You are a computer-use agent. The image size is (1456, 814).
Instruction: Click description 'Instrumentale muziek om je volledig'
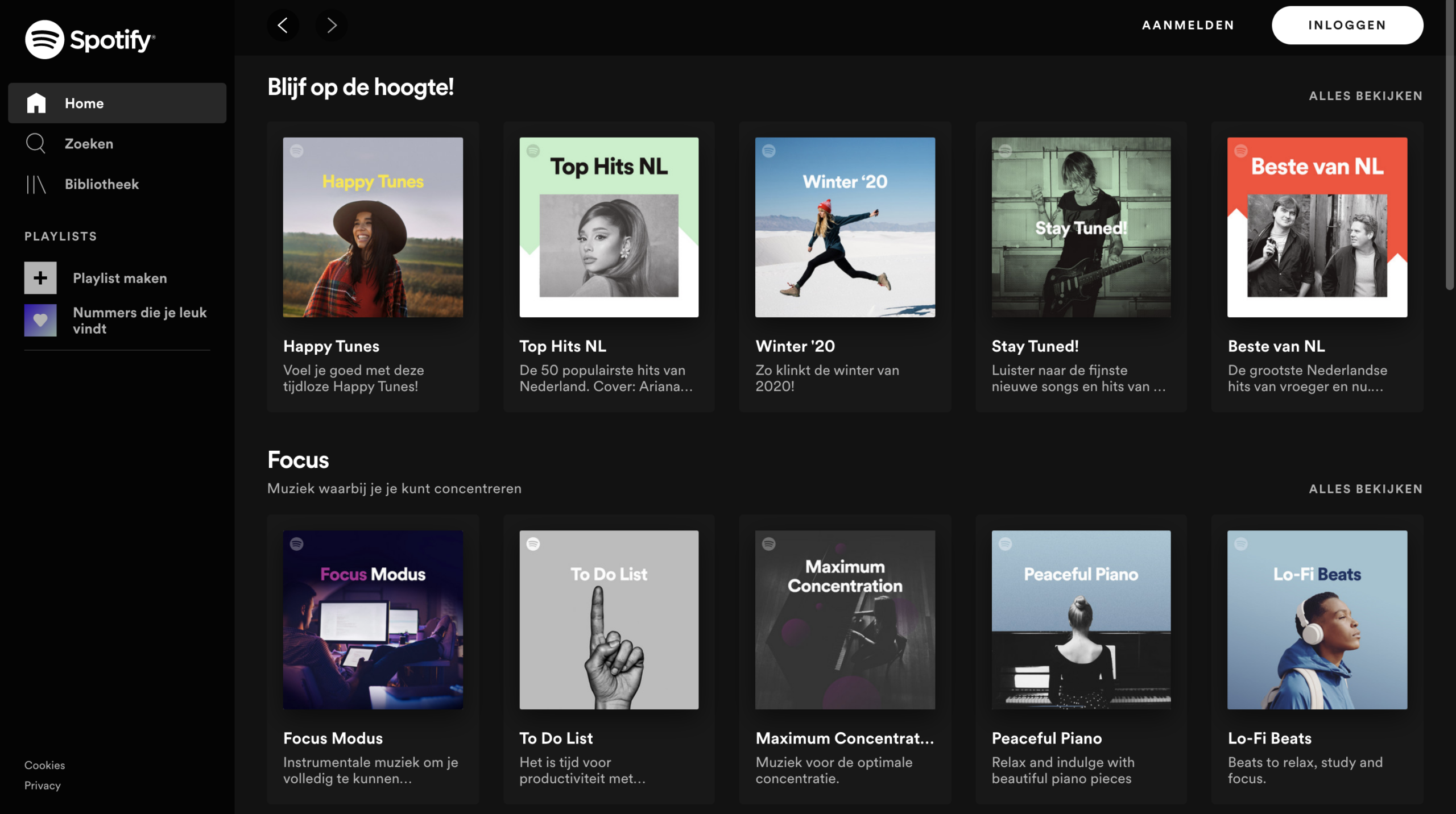[370, 770]
